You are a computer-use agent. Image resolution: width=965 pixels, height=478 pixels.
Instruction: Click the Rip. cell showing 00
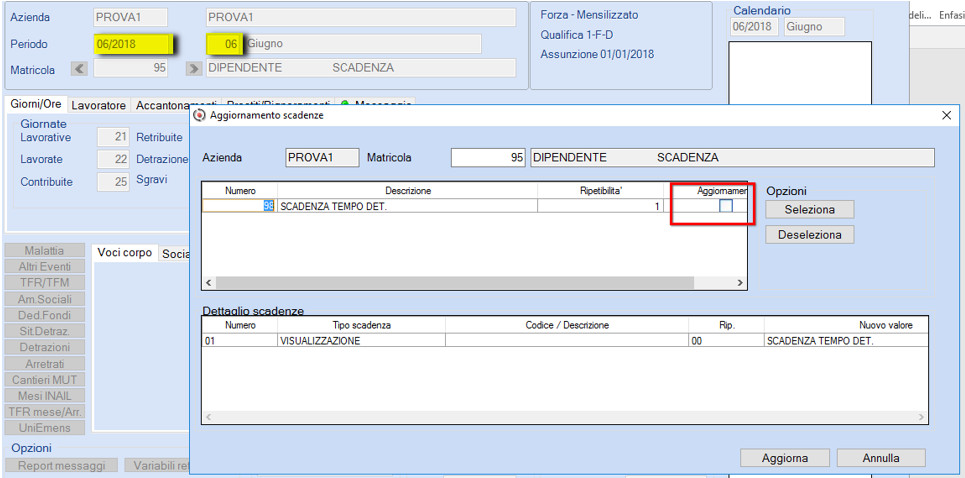726,341
